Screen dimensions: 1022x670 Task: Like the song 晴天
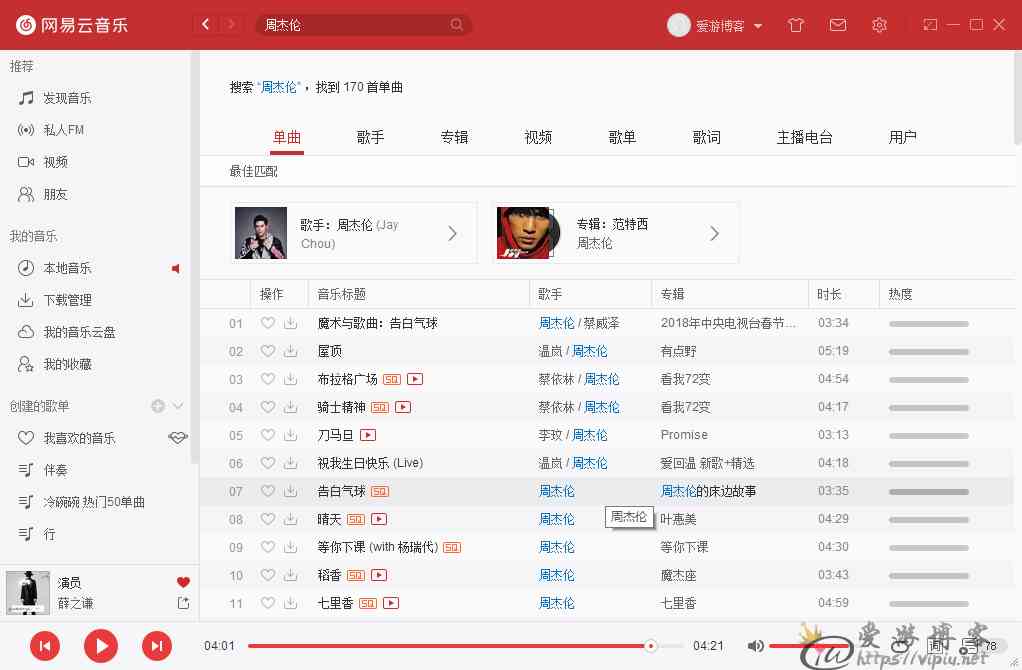tap(268, 519)
